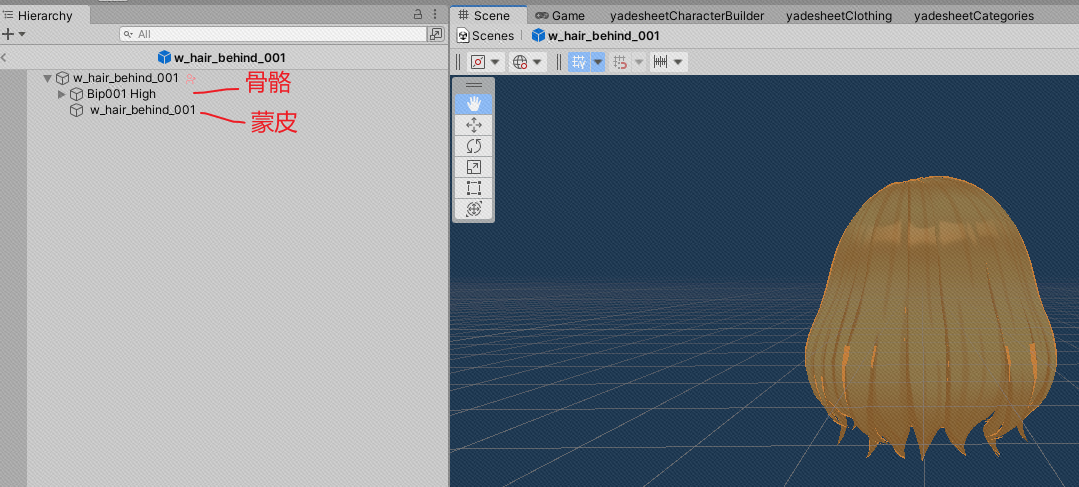Click the Hierarchy panel tab

(x=43, y=15)
